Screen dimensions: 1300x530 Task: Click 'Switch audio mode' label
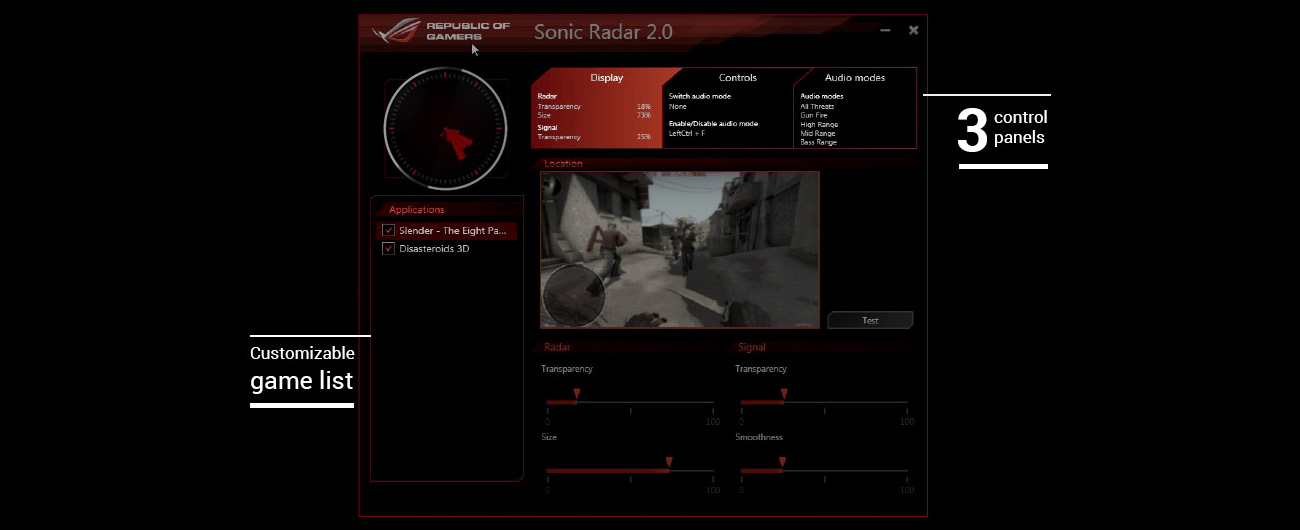pyautogui.click(x=700, y=96)
